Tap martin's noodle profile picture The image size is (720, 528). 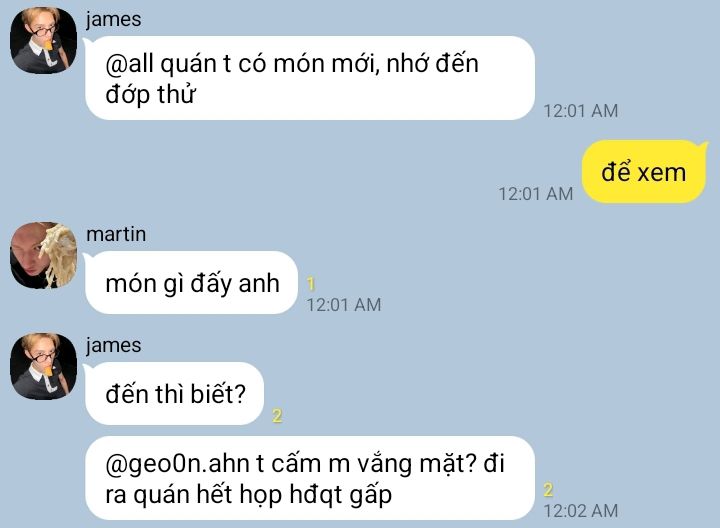[x=44, y=255]
